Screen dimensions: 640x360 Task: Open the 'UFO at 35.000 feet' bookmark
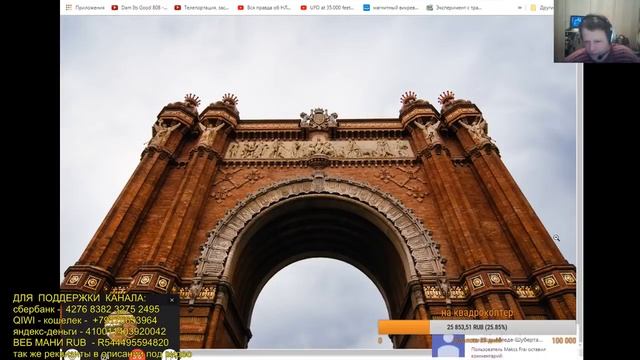coord(327,7)
